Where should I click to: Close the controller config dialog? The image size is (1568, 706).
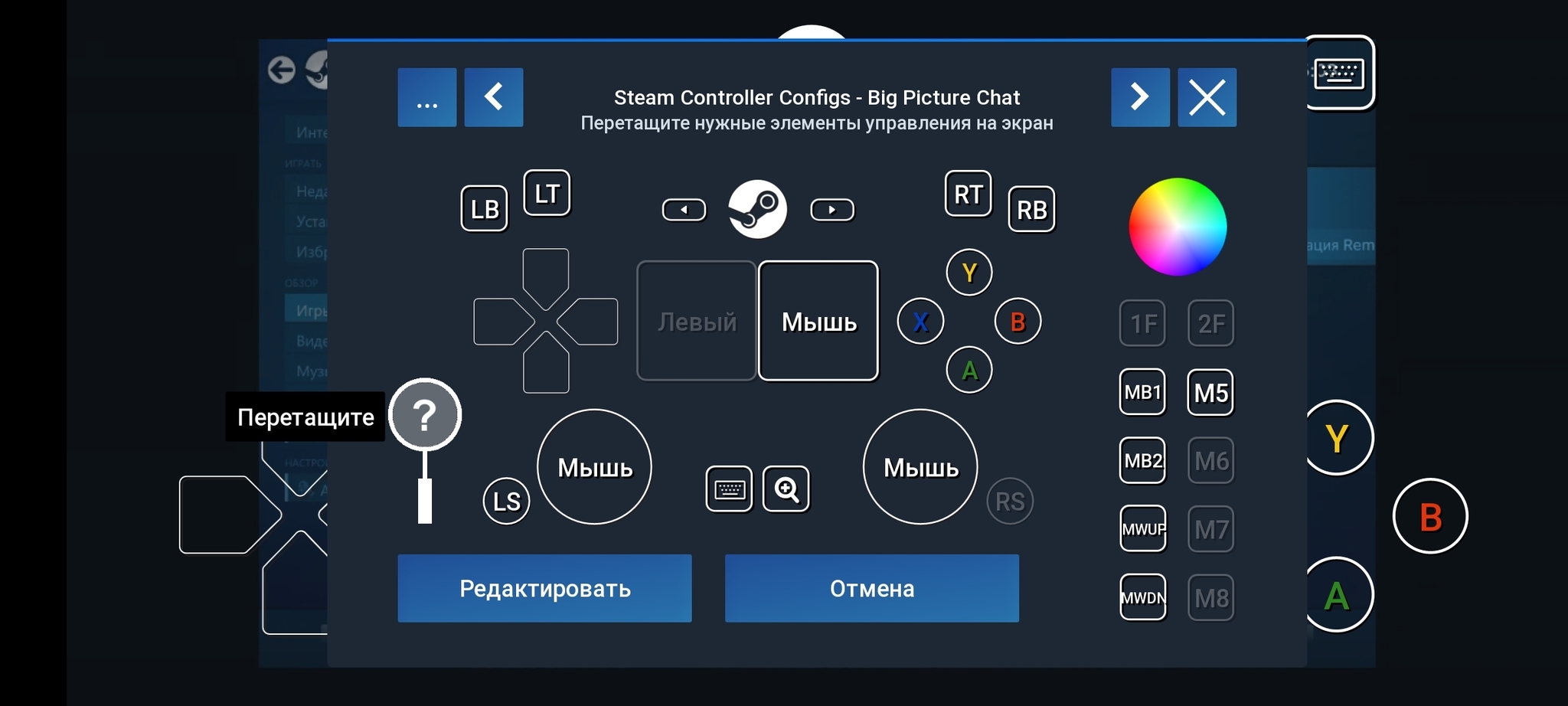point(1207,97)
